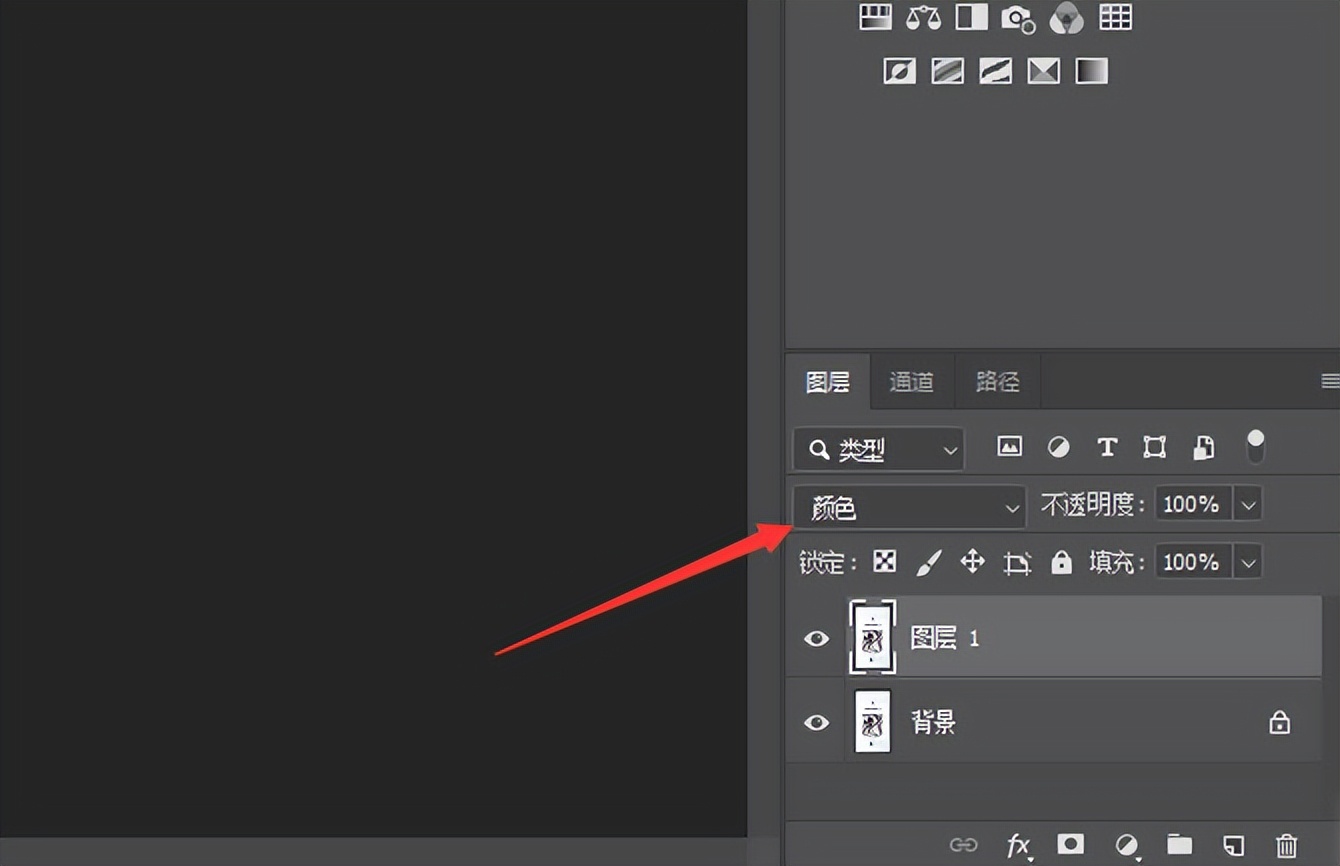Open the fx layer style menu
Screen dimensions: 1340x866
pyautogui.click(x=1018, y=846)
